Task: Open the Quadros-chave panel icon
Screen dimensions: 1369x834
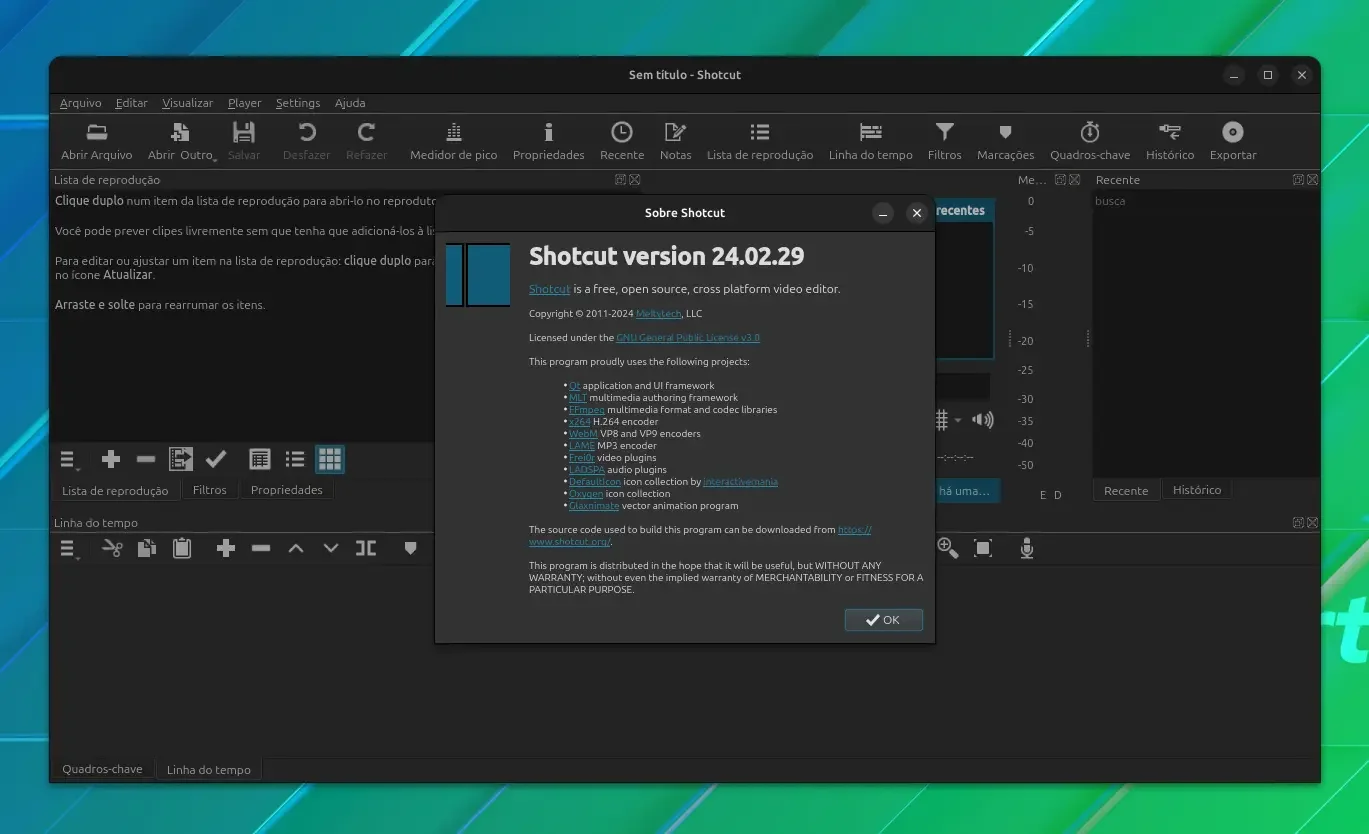Action: (x=1089, y=141)
